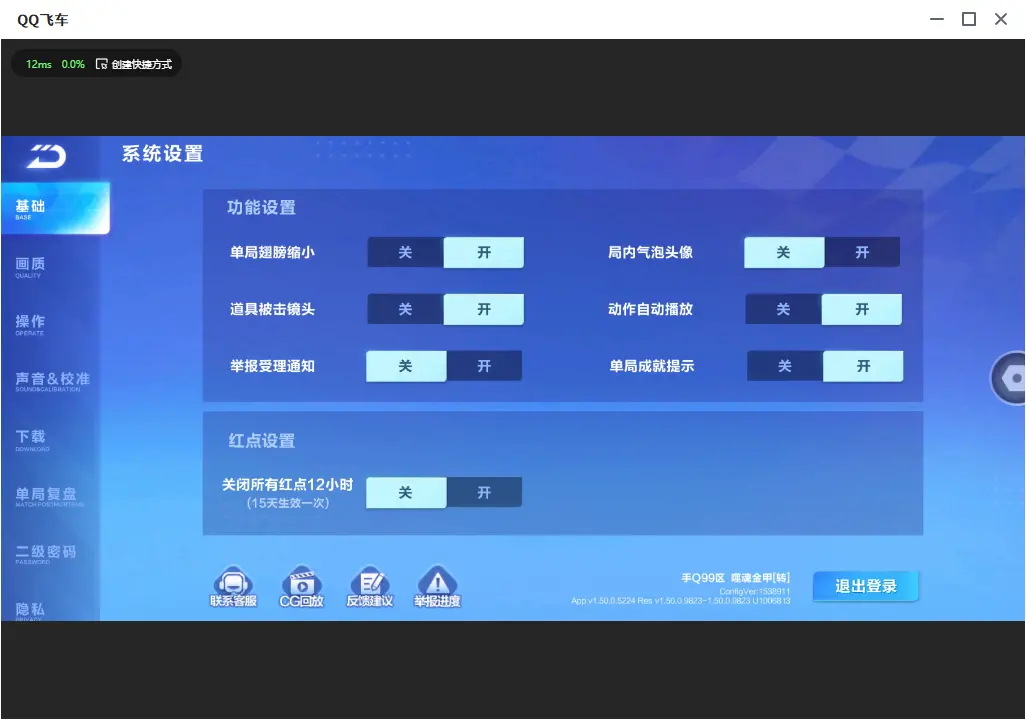The width and height of the screenshot is (1026, 720).
Task: Set 举报受理通知 to 关
Action: [406, 366]
